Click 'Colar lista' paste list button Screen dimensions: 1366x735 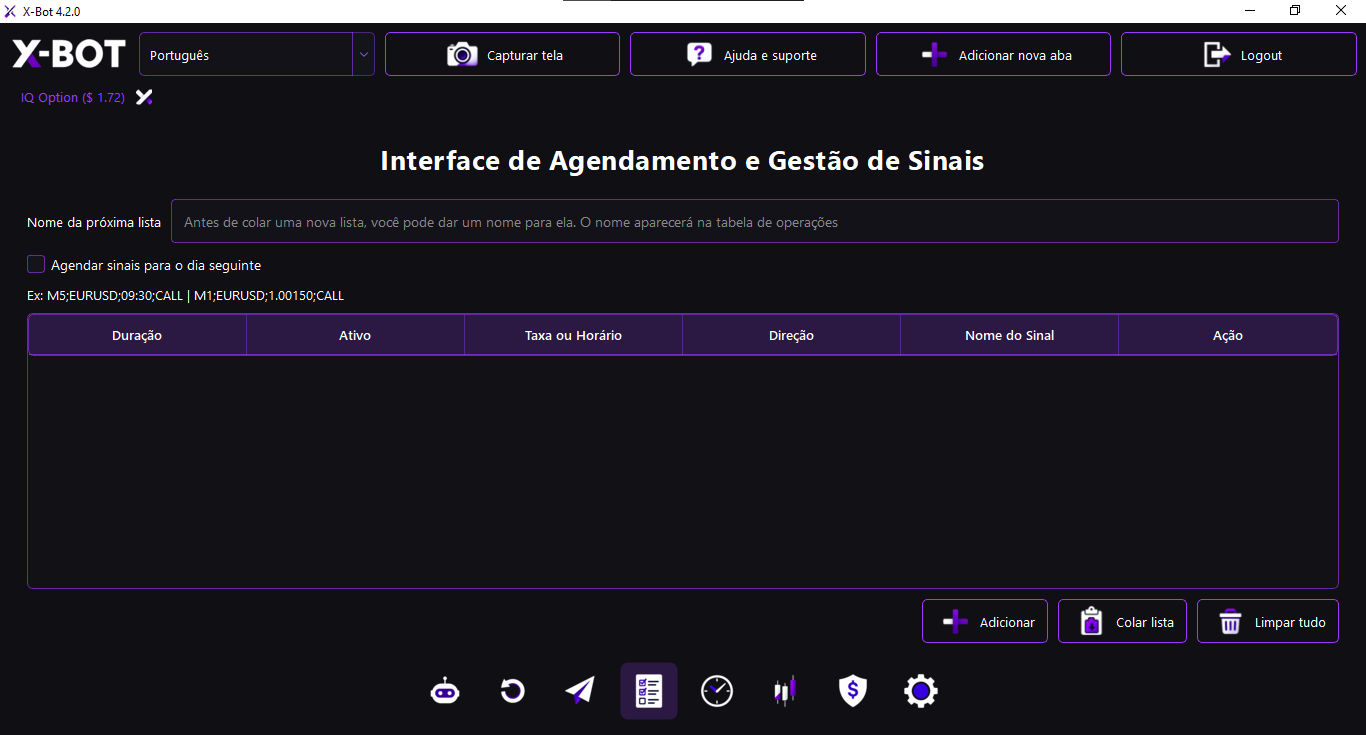1122,622
